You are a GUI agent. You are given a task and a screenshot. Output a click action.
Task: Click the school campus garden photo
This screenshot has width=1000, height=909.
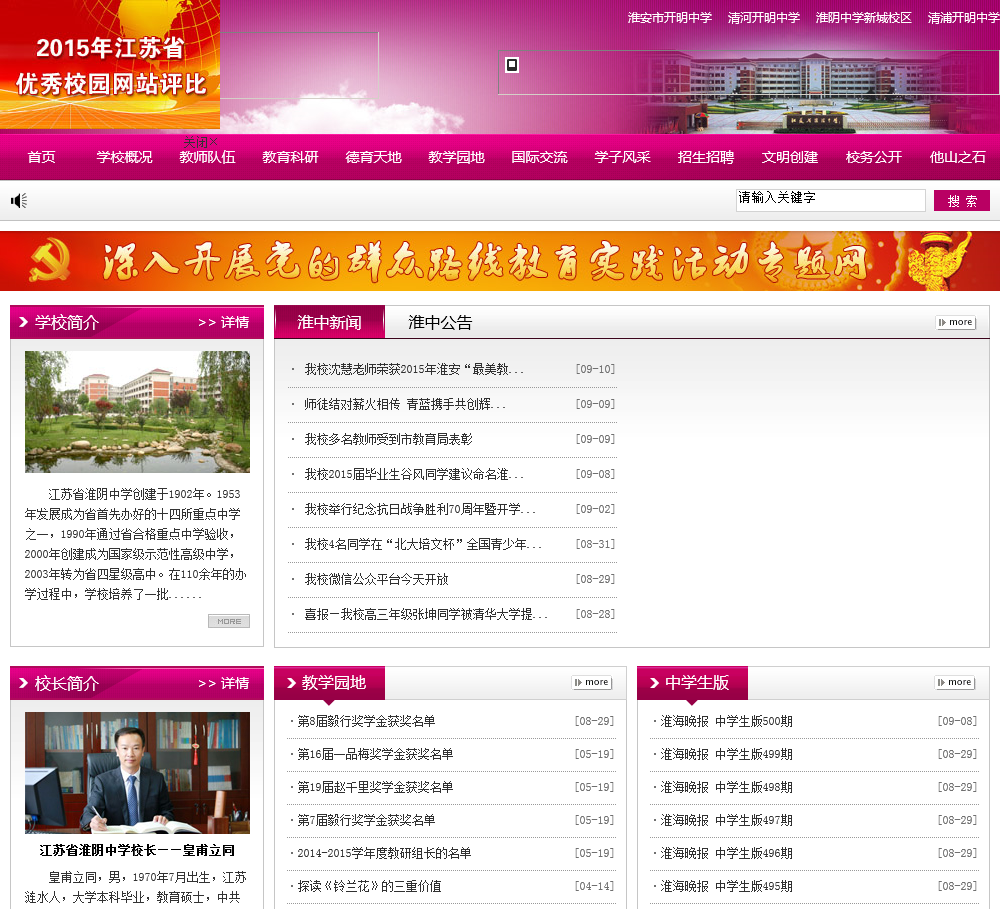click(x=137, y=411)
